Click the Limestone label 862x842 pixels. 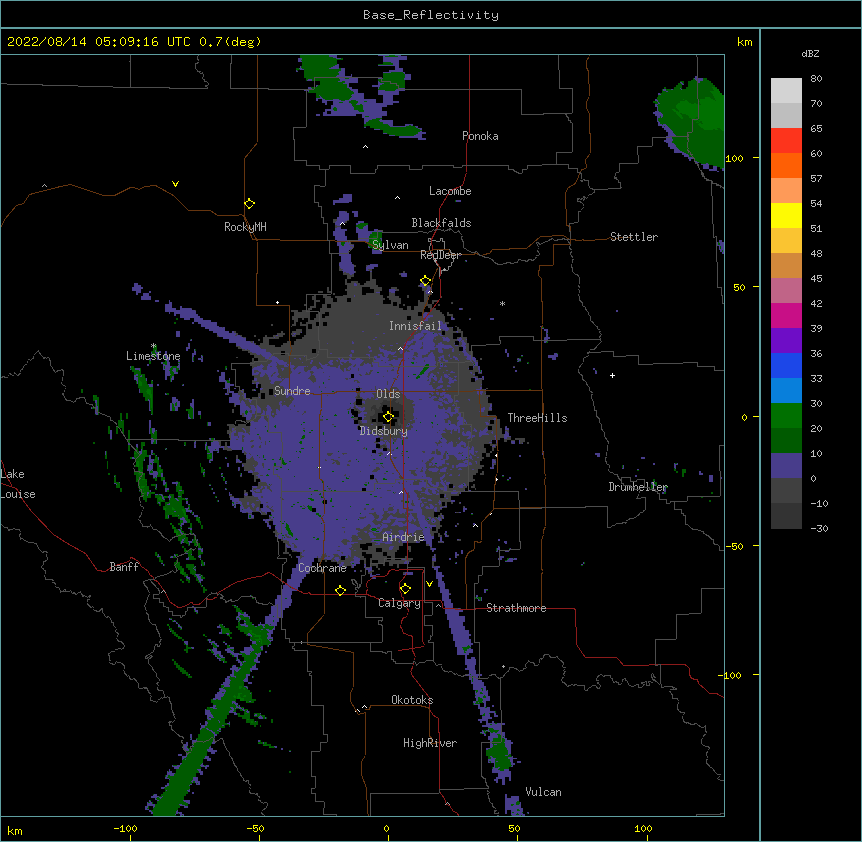pyautogui.click(x=153, y=356)
